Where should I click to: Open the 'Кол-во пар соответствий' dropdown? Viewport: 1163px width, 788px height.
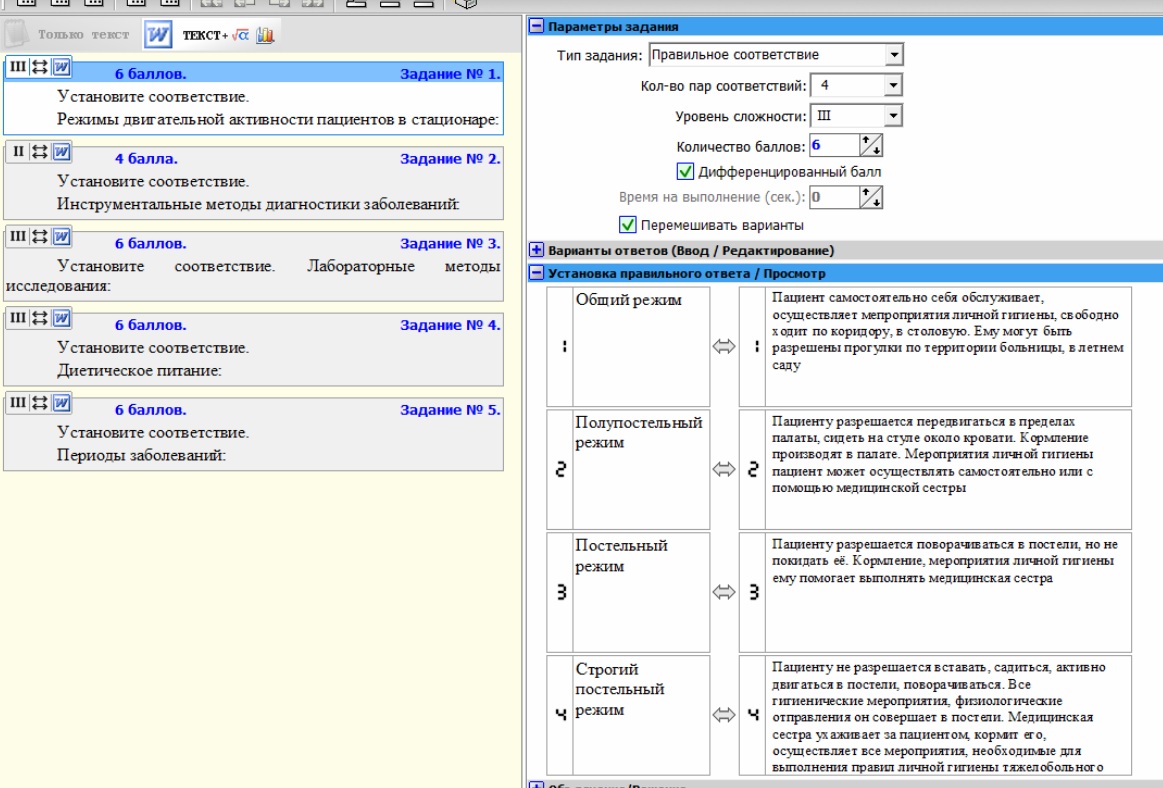pos(893,85)
